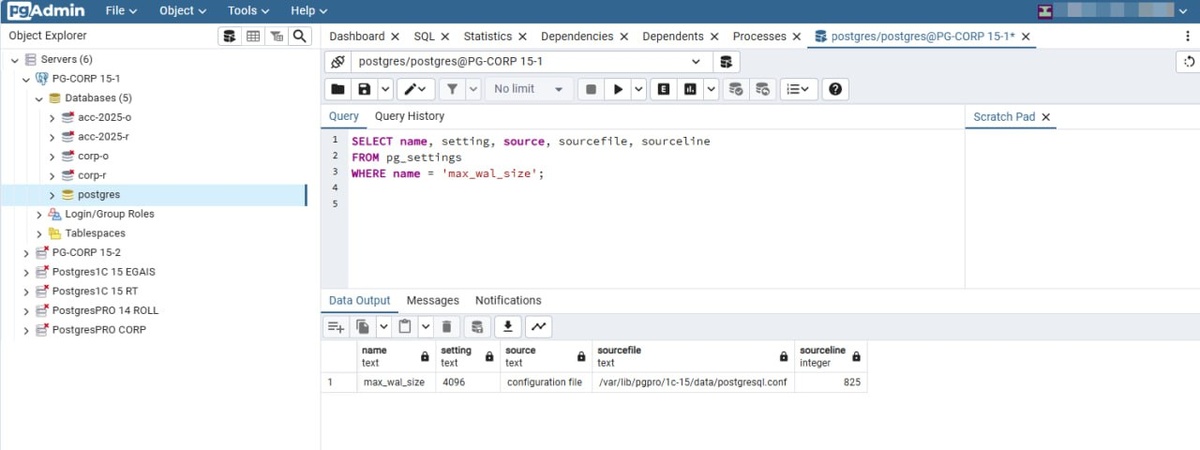The height and width of the screenshot is (450, 1200).
Task: Click the Rollback transaction icon
Action: tap(763, 89)
